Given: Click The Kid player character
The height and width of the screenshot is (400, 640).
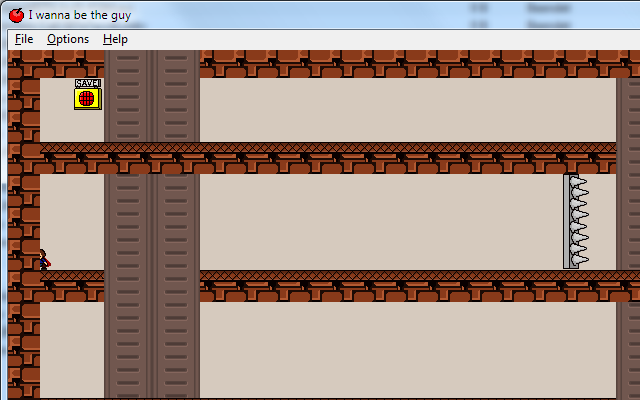Looking at the screenshot, I should click(44, 260).
